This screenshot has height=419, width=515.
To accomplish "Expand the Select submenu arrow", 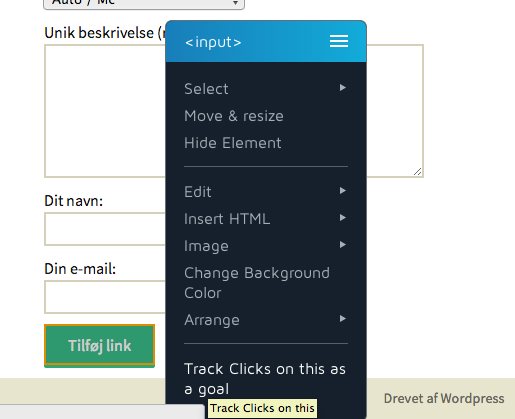I will (343, 88).
